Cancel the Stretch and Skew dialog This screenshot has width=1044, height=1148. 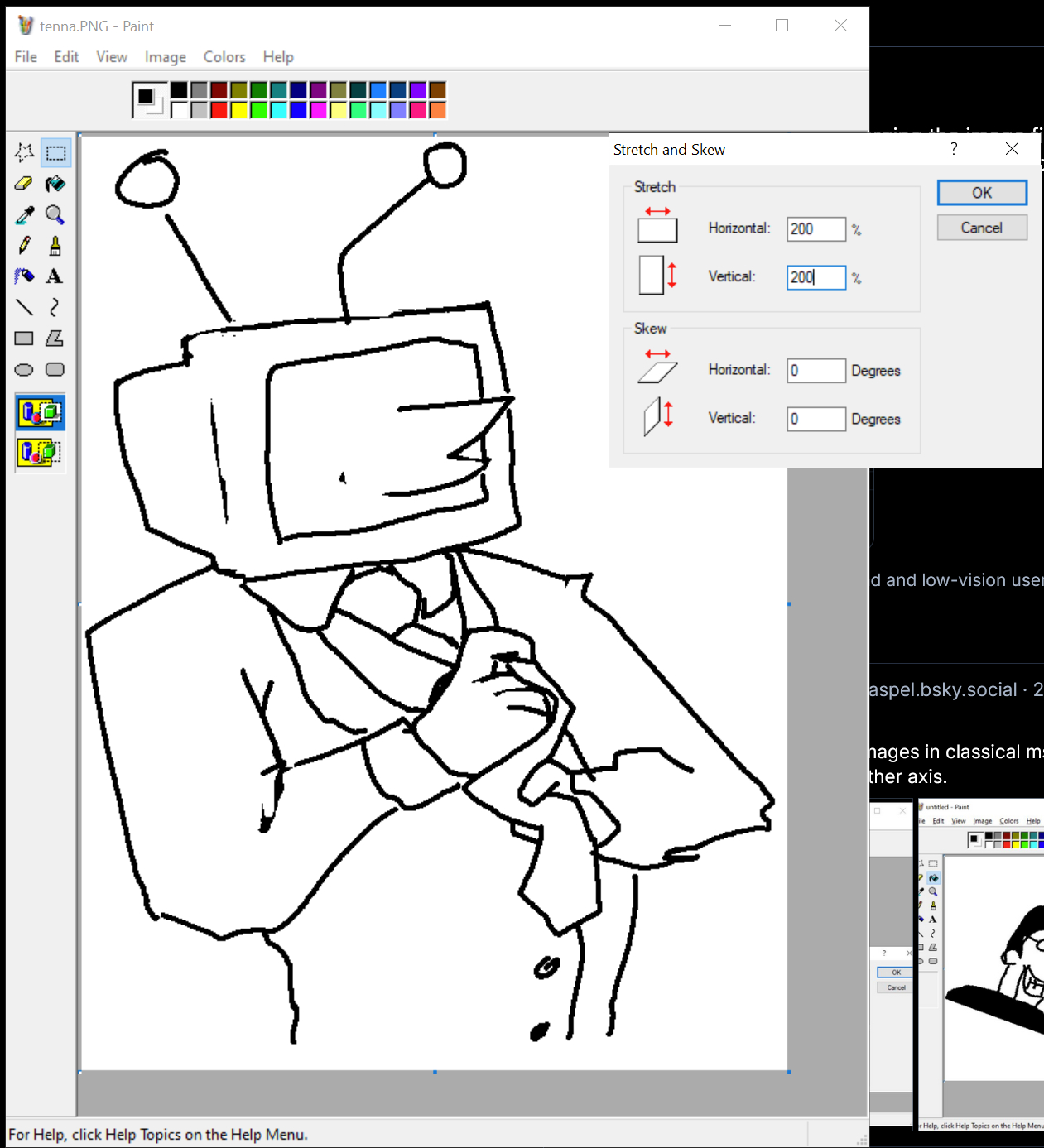pos(982,228)
